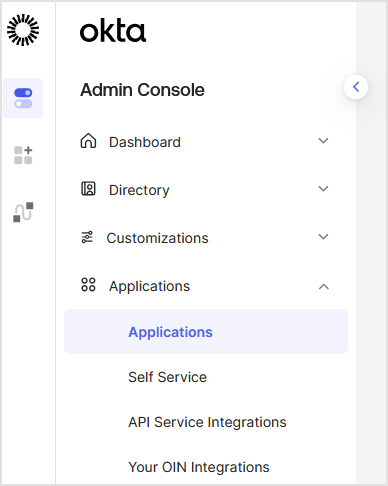Viewport: 388px width, 486px height.
Task: Click the Okta sunburst logo icon
Action: click(23, 30)
